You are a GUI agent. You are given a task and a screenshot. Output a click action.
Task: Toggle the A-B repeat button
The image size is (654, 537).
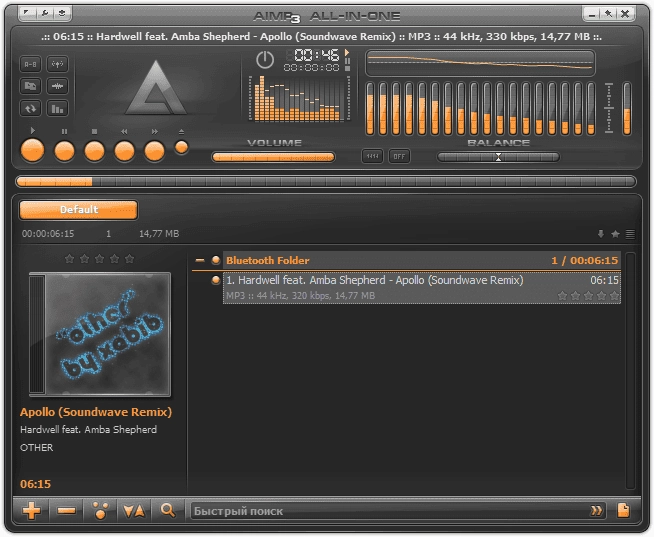point(30,64)
